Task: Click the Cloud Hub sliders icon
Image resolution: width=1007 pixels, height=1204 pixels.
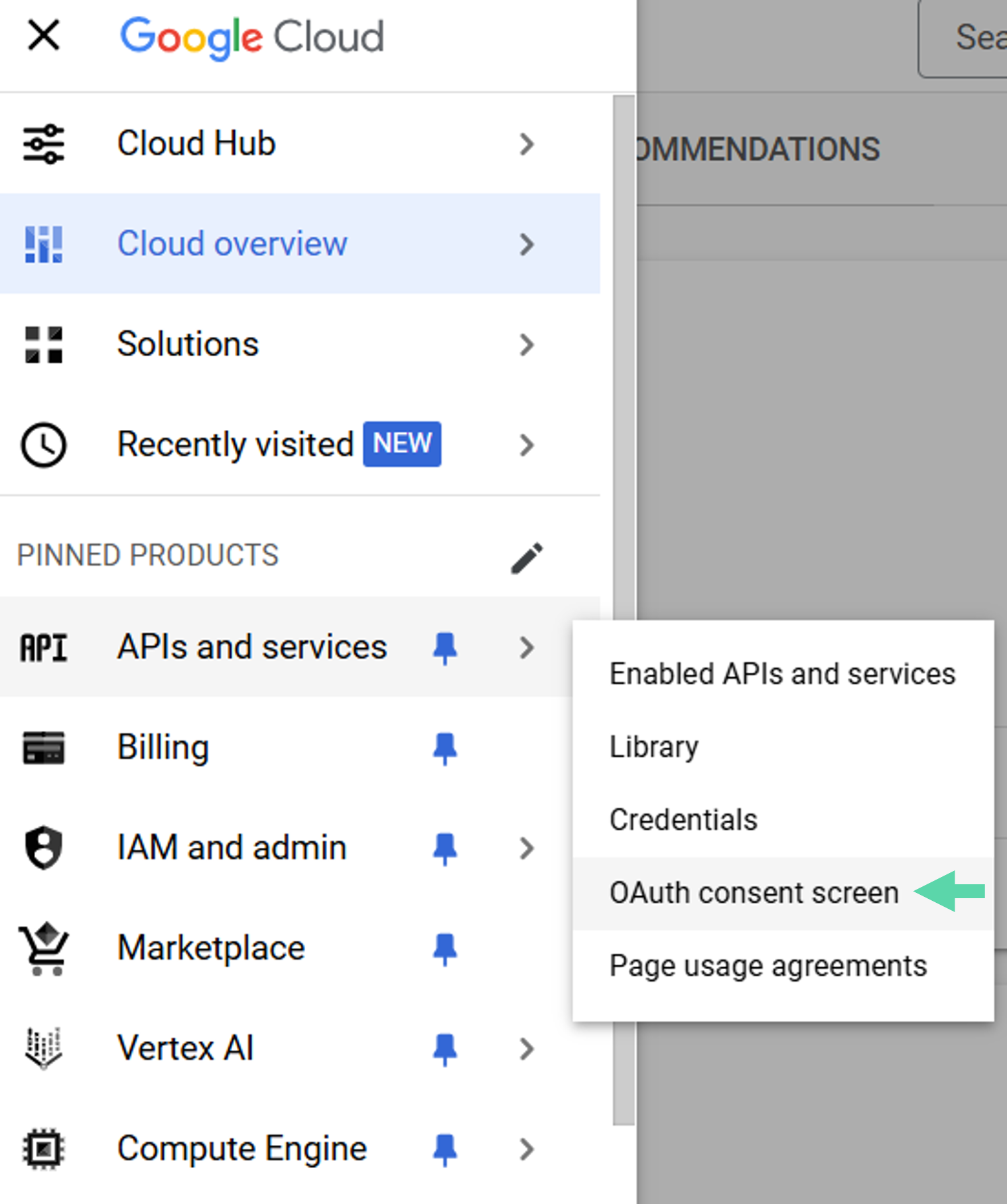Action: pyautogui.click(x=44, y=144)
